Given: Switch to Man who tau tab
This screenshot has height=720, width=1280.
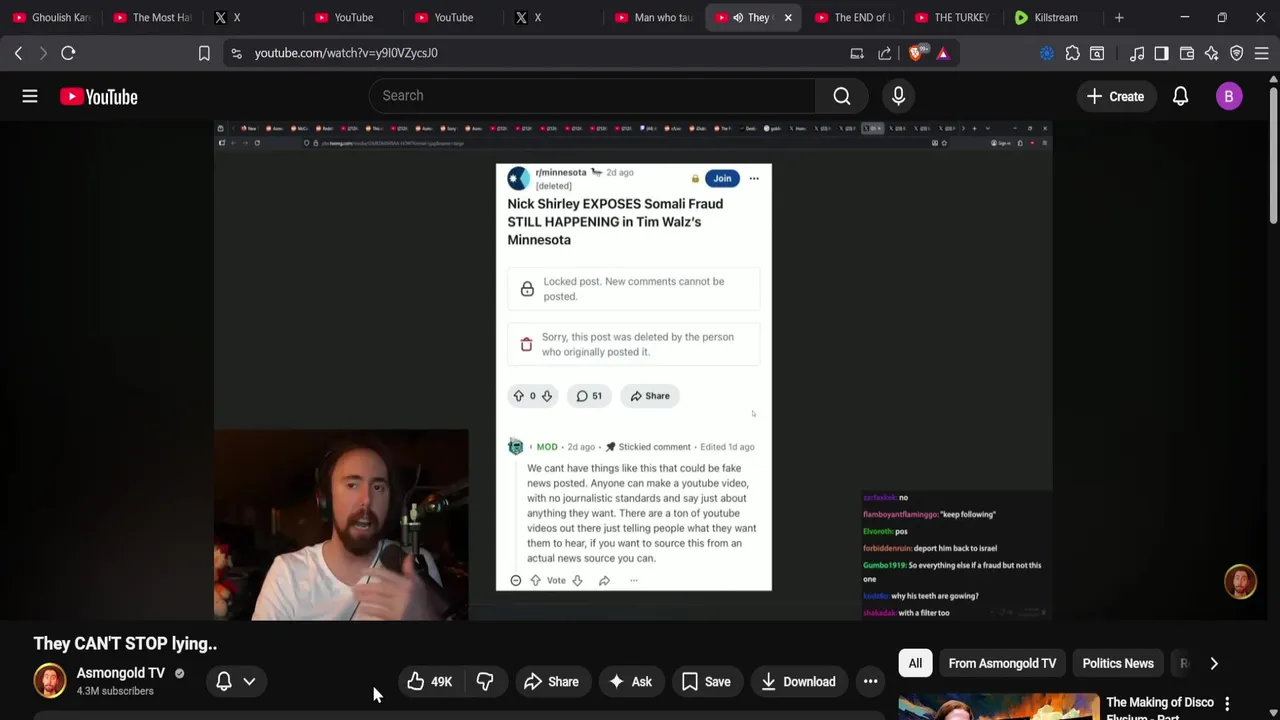Looking at the screenshot, I should [x=653, y=17].
